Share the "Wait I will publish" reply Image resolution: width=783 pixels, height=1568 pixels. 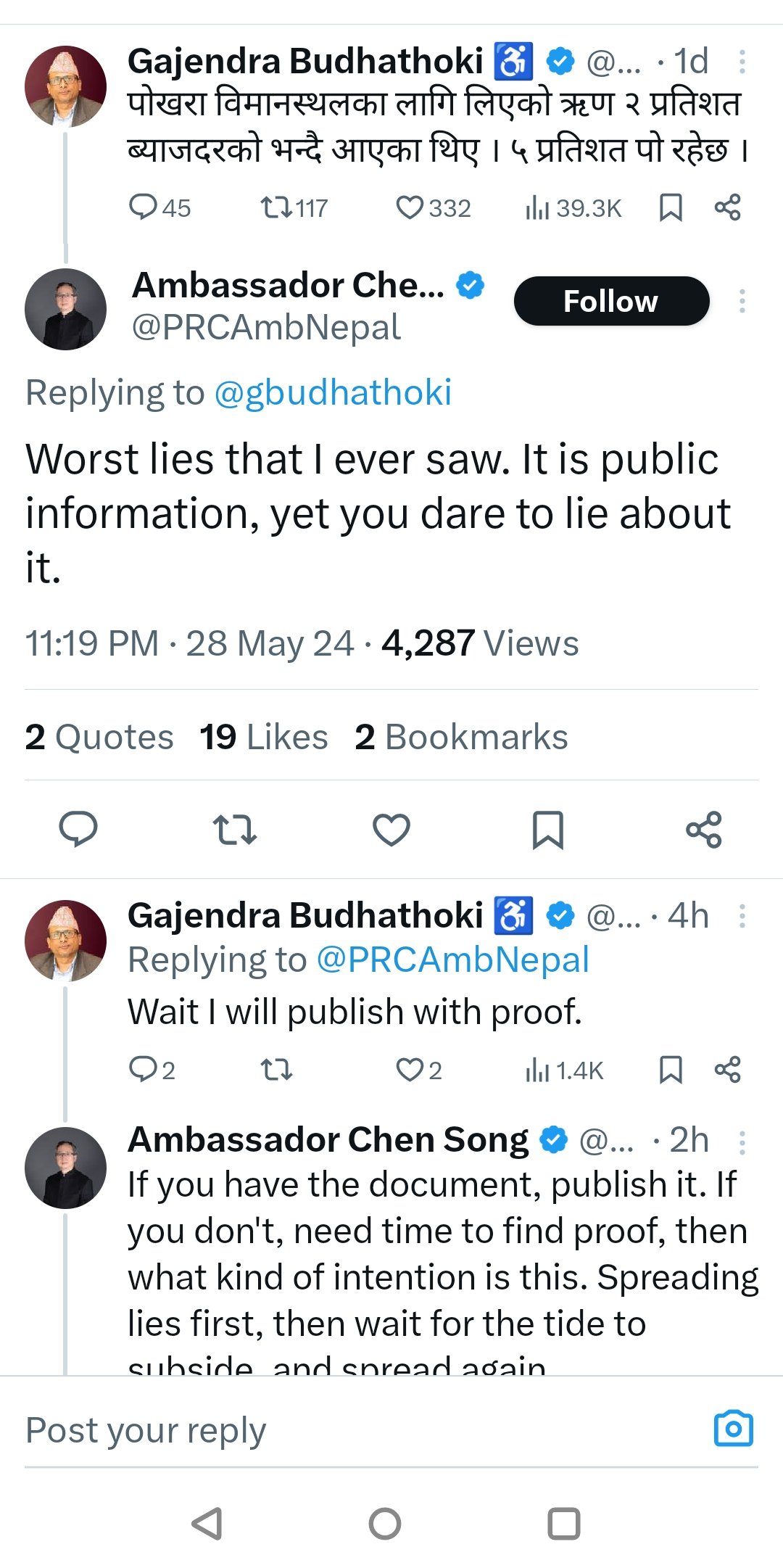[727, 1070]
